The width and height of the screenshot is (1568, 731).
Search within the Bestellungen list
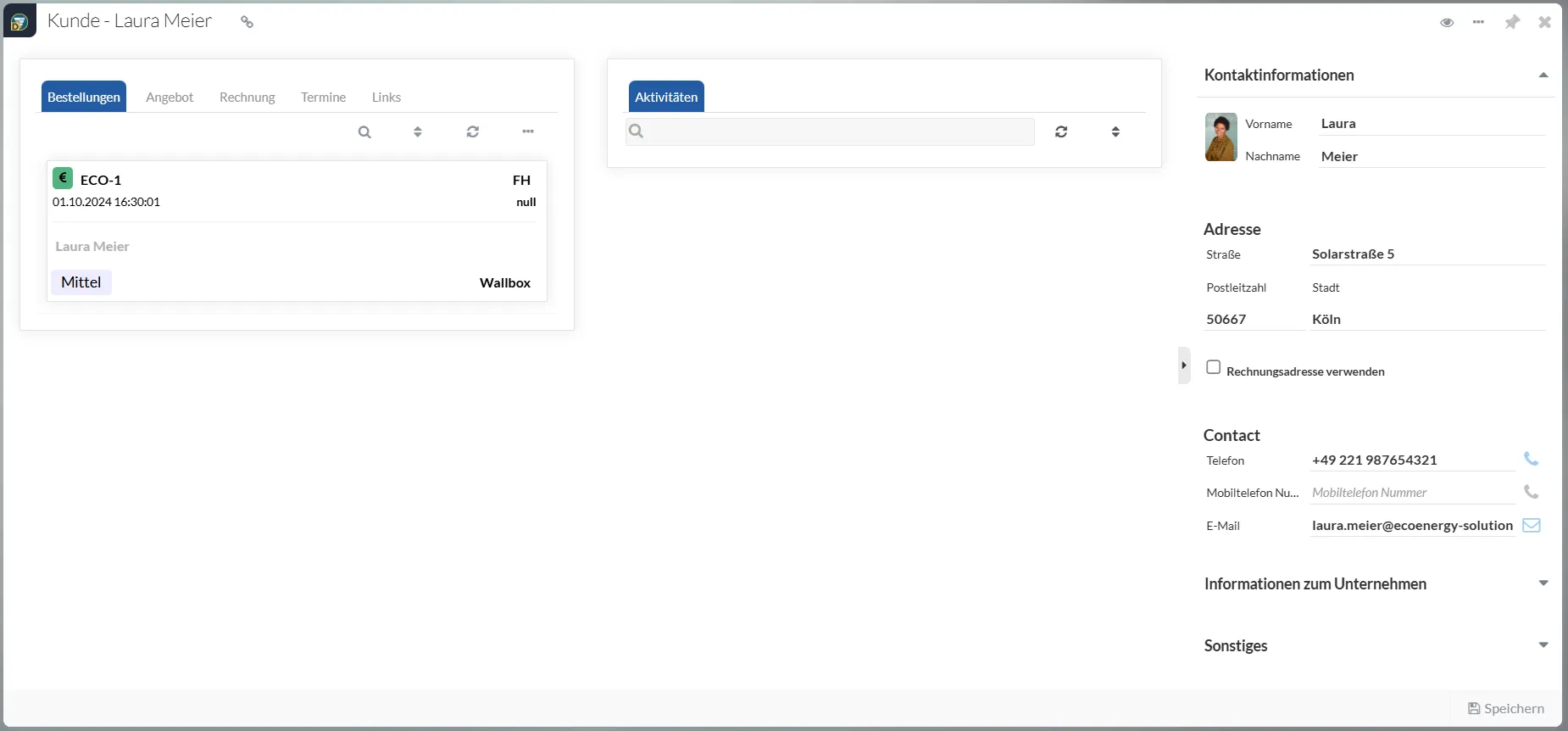(x=364, y=131)
